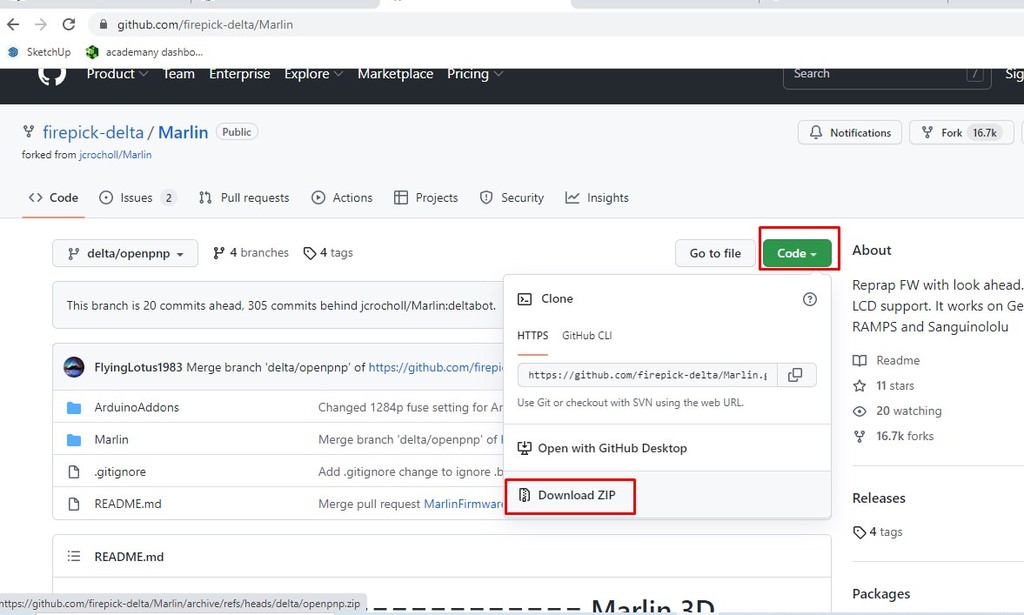
Task: Click the clone help question mark icon
Action: (809, 299)
